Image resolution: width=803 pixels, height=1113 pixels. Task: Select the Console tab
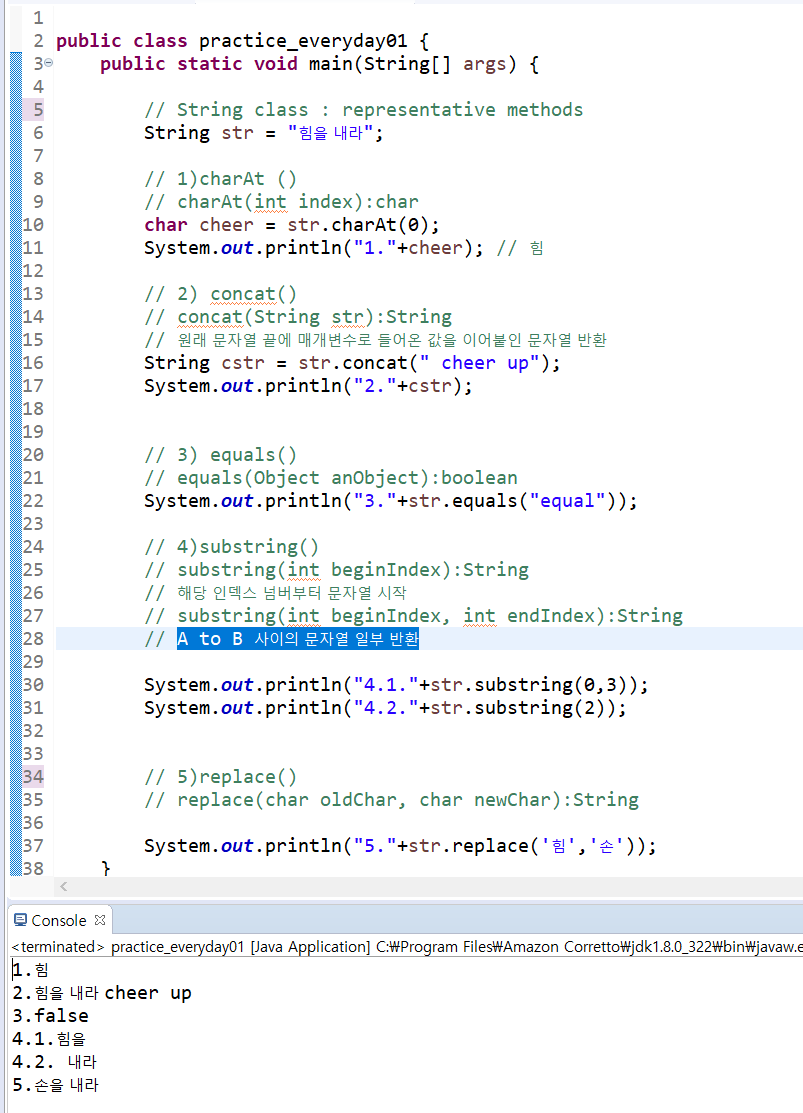point(60,920)
